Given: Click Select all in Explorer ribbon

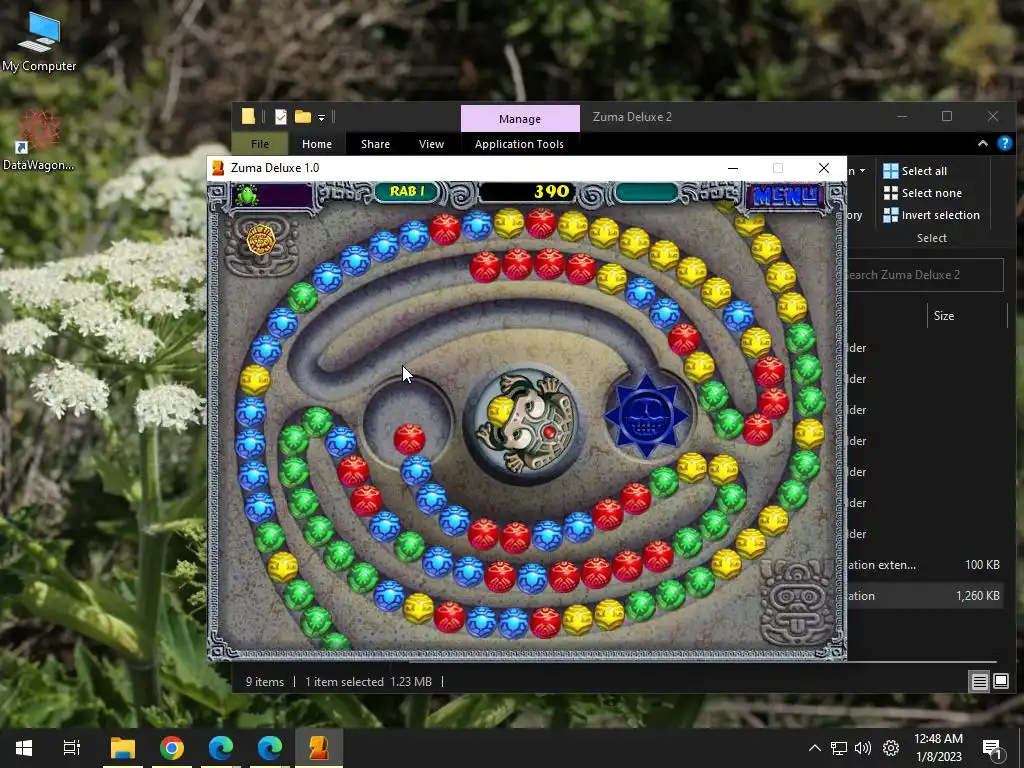Looking at the screenshot, I should point(915,171).
